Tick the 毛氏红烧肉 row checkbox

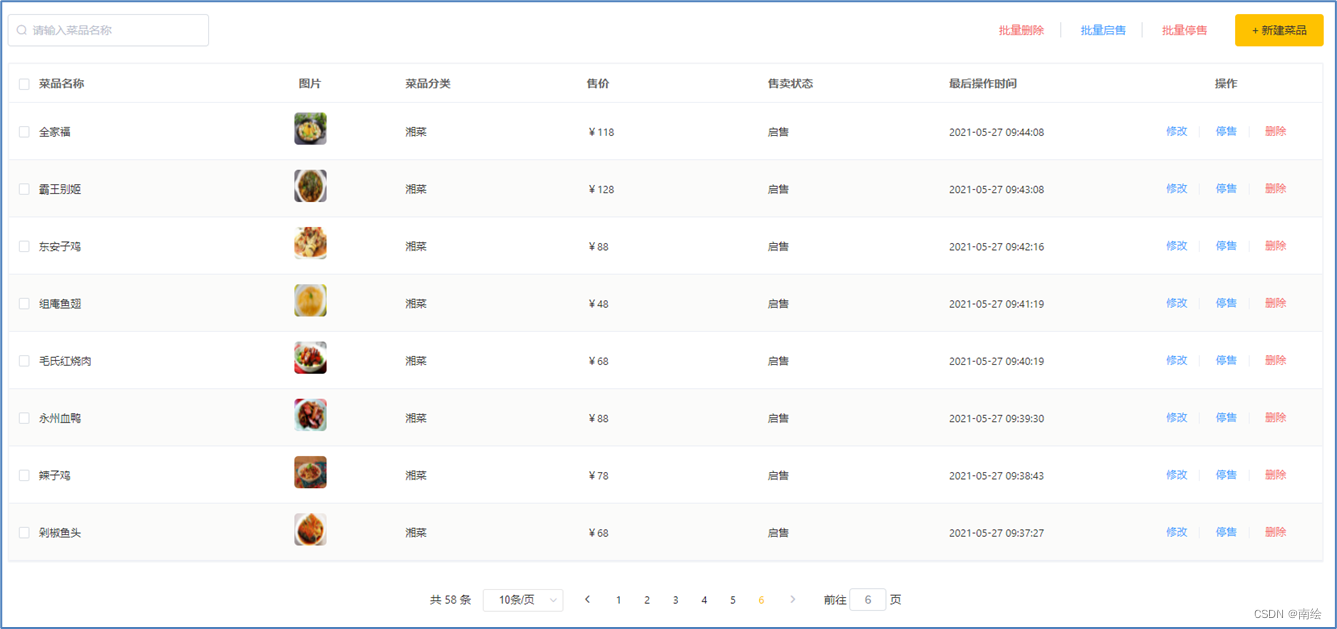[24, 361]
